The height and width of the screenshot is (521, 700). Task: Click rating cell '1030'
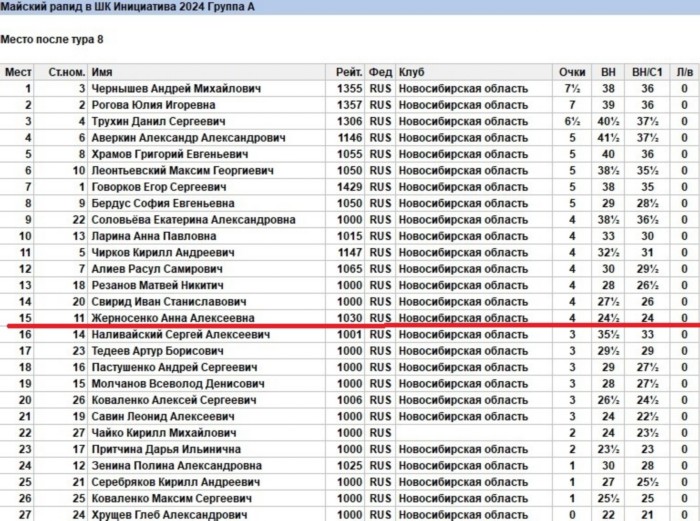tap(350, 318)
